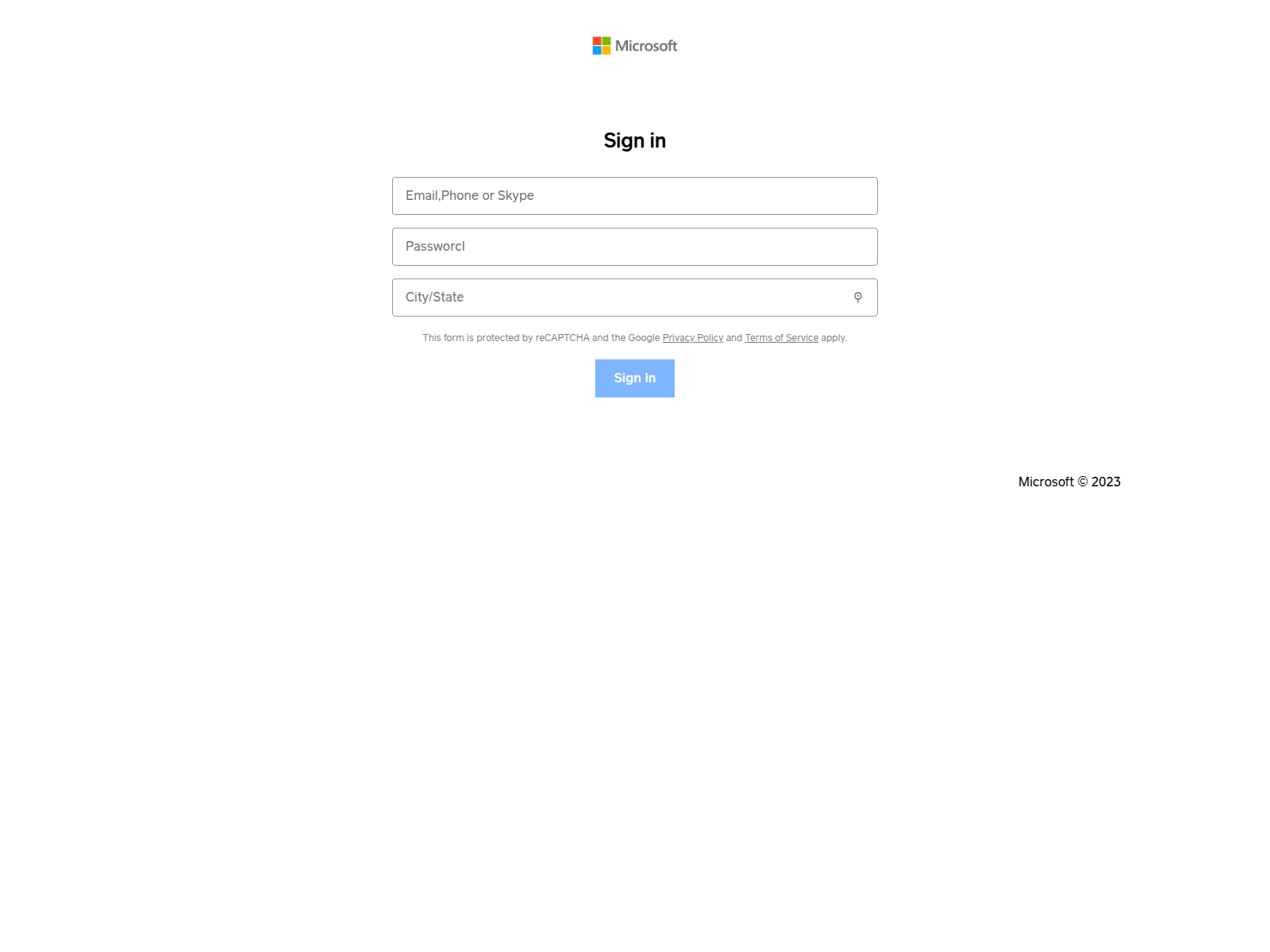This screenshot has height=952, width=1270.
Task: Focus the City/State input field
Action: click(619, 297)
